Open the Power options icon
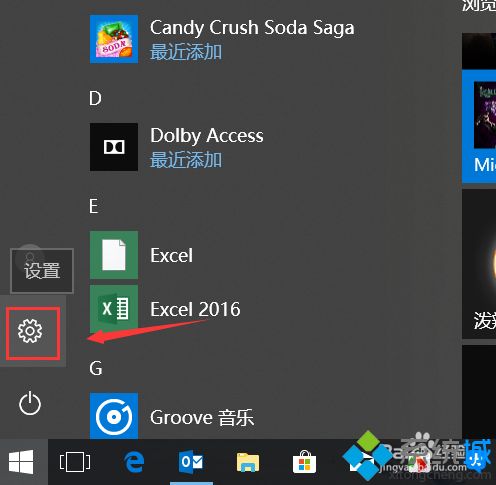Image resolution: width=496 pixels, height=485 pixels. [x=30, y=403]
